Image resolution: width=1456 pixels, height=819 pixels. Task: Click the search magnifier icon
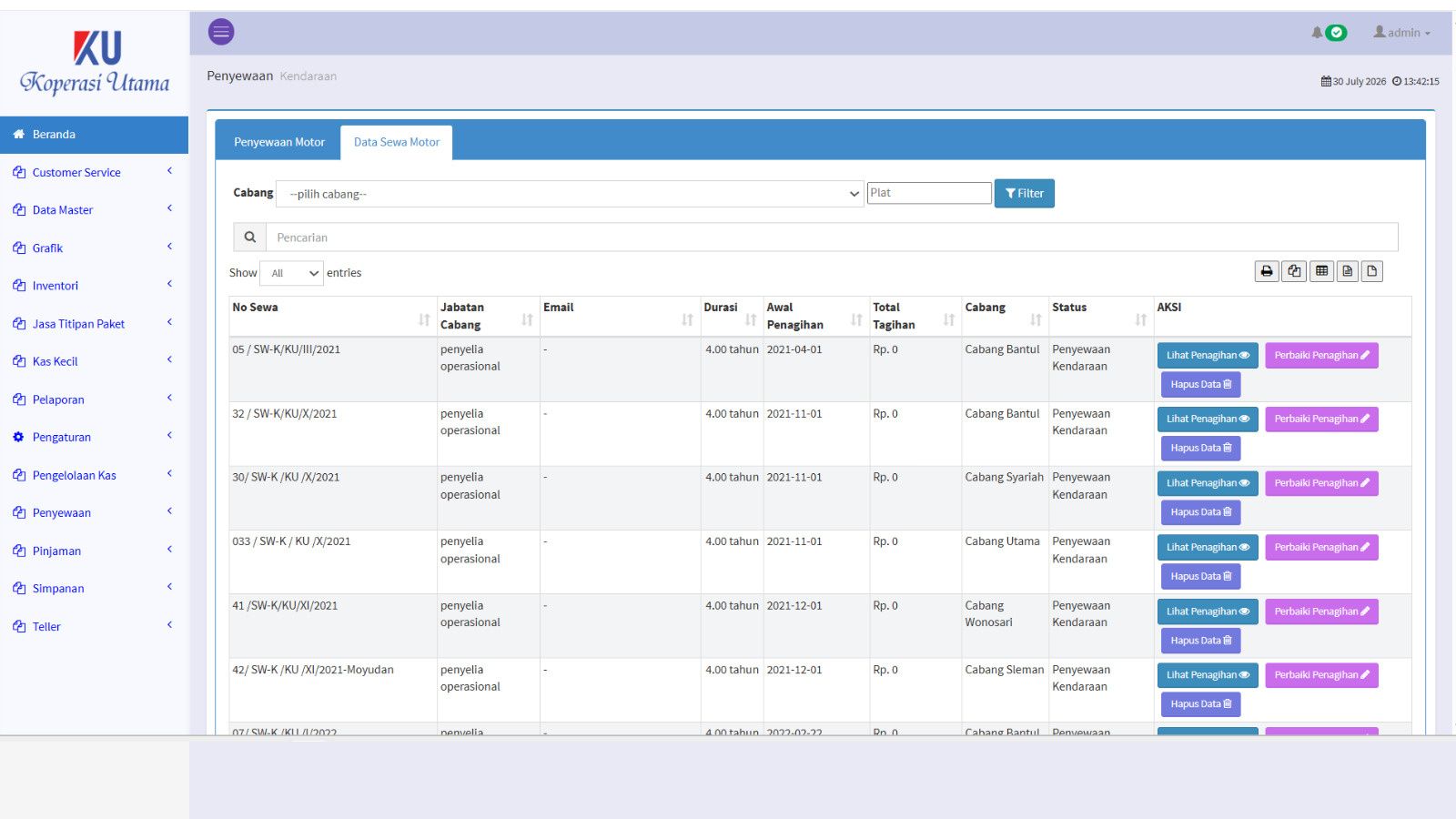249,238
